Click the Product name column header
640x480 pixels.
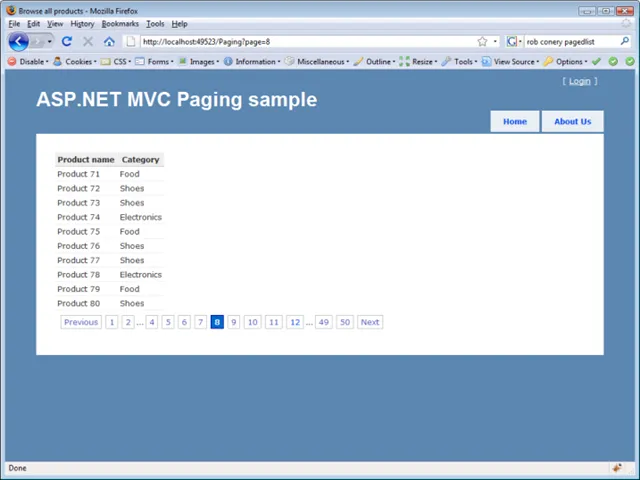coord(86,160)
